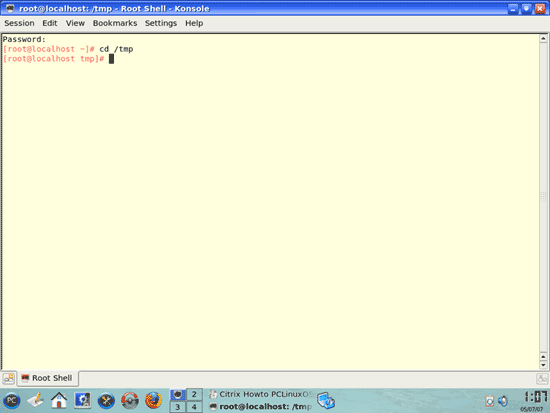The height and width of the screenshot is (413, 550).
Task: Click the close session icon at tab bar right
Action: [x=542, y=379]
